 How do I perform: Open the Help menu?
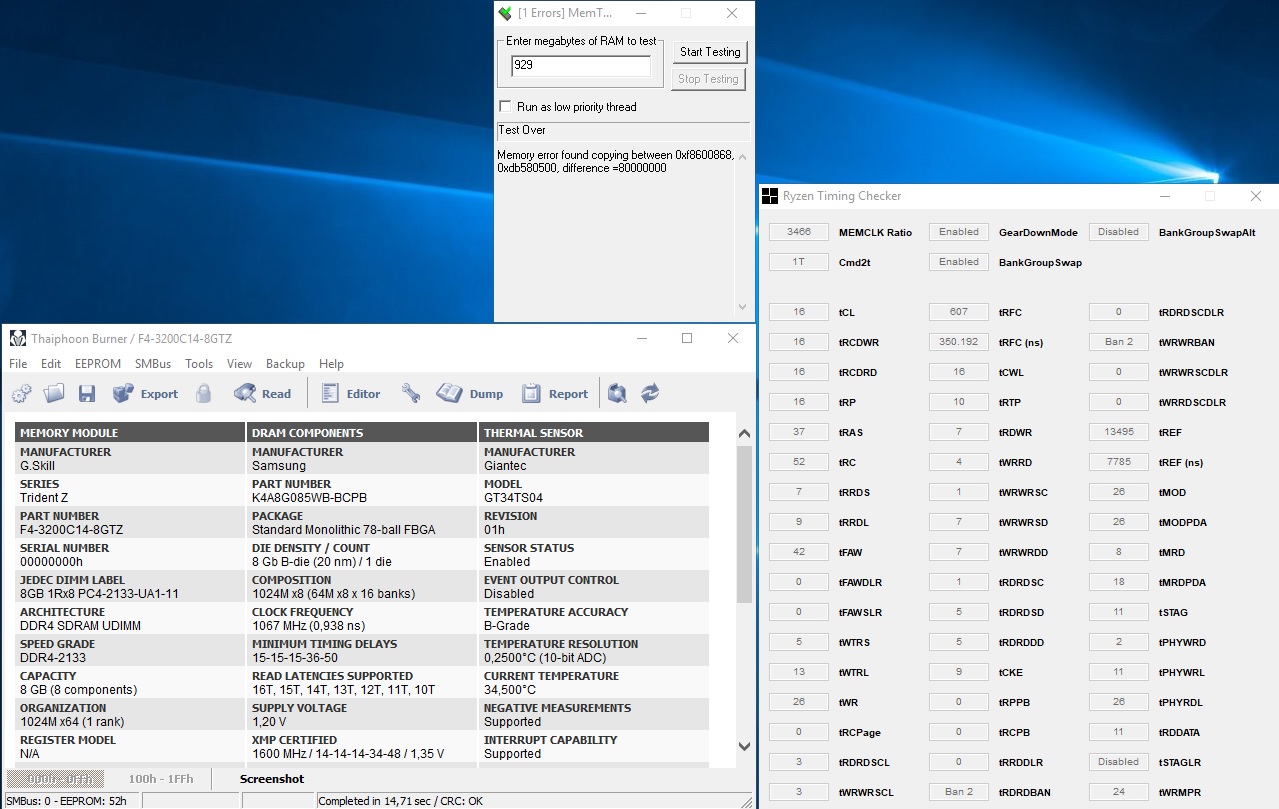(x=331, y=364)
